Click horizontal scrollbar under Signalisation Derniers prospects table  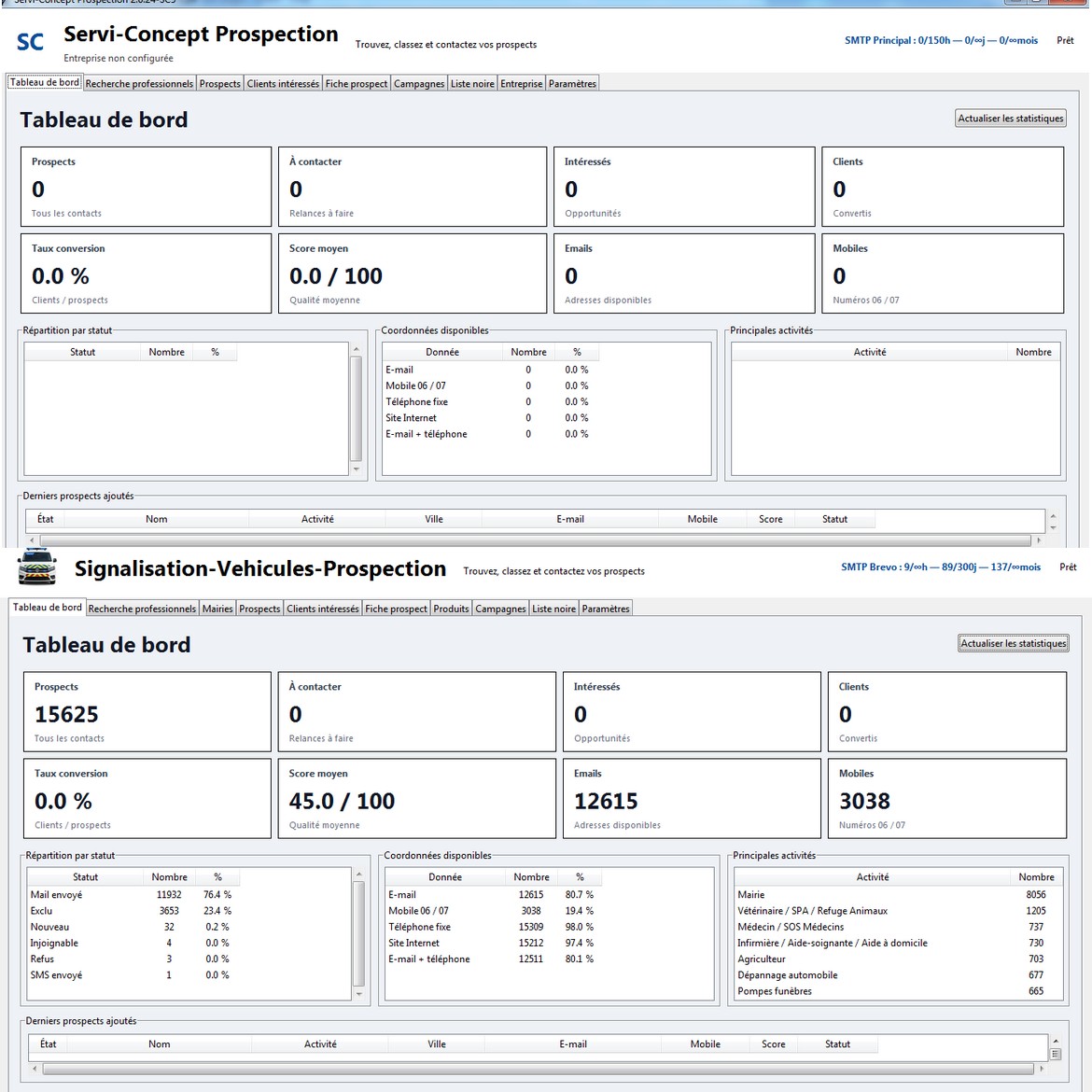(x=538, y=1069)
